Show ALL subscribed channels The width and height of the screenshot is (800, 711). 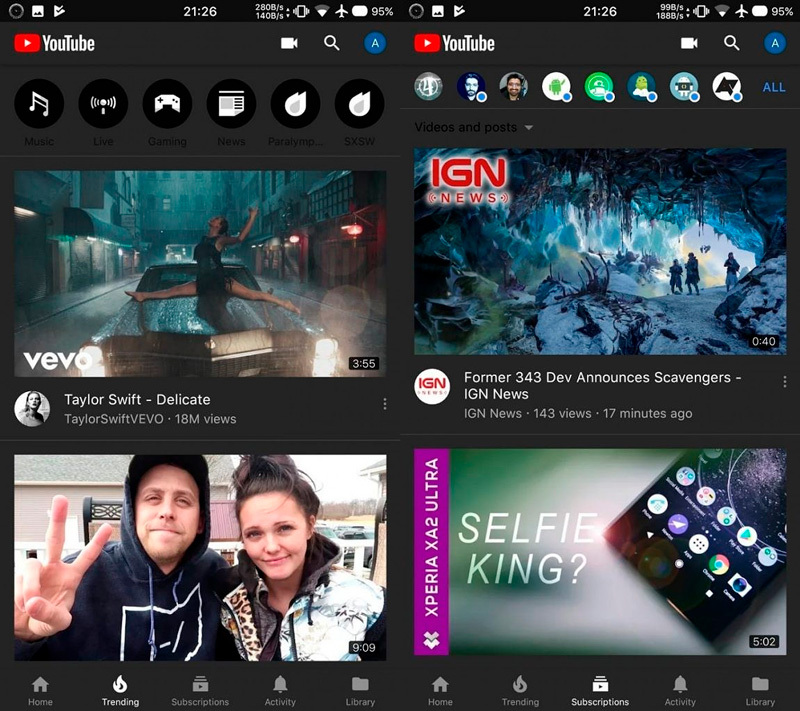pos(774,87)
